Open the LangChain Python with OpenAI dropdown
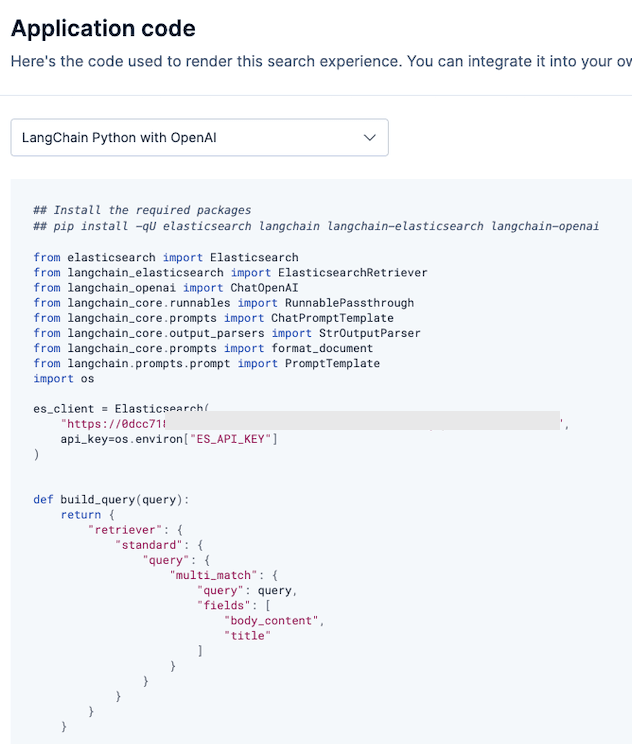The height and width of the screenshot is (744, 632). tap(198, 138)
